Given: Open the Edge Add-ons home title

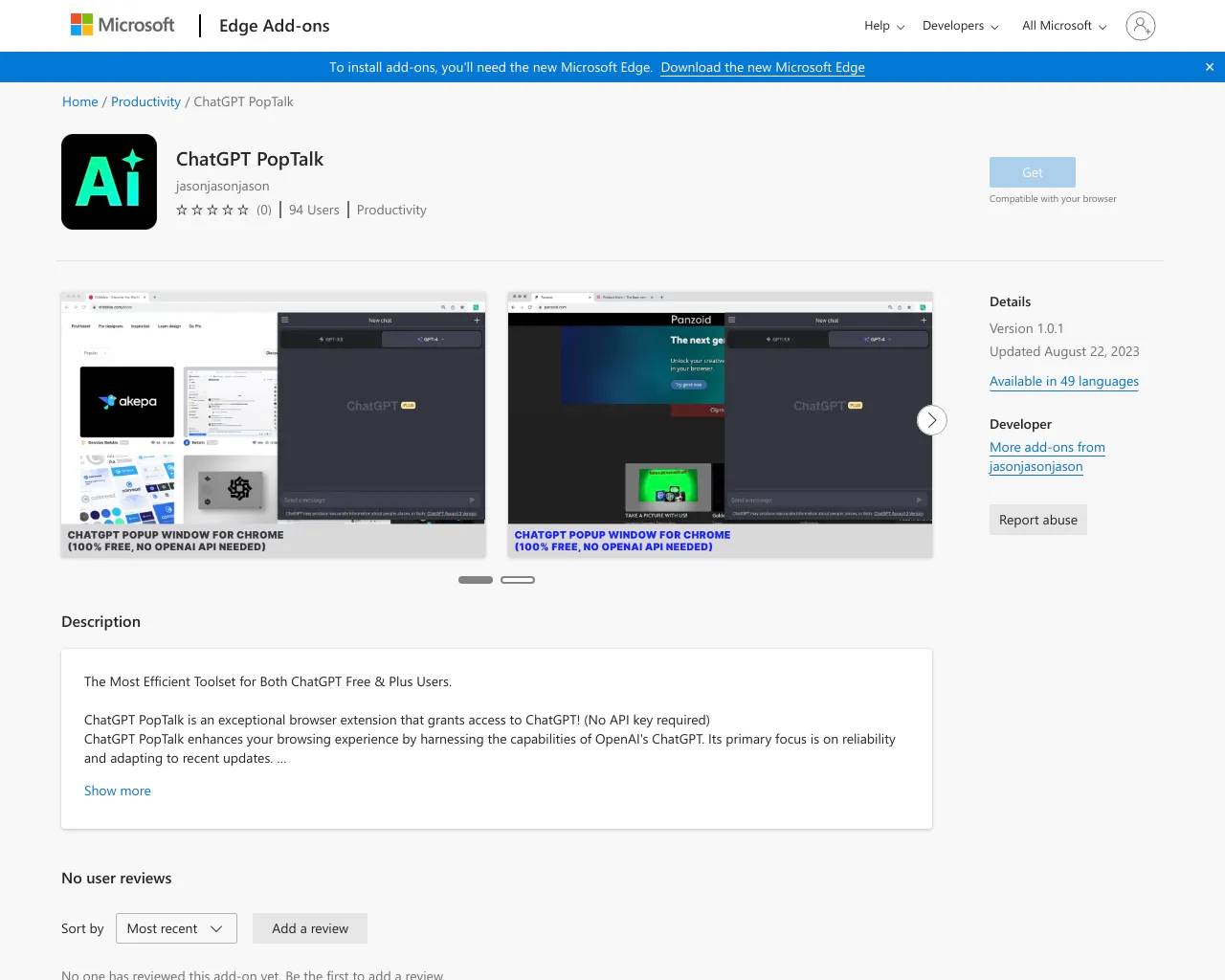Looking at the screenshot, I should [x=275, y=26].
